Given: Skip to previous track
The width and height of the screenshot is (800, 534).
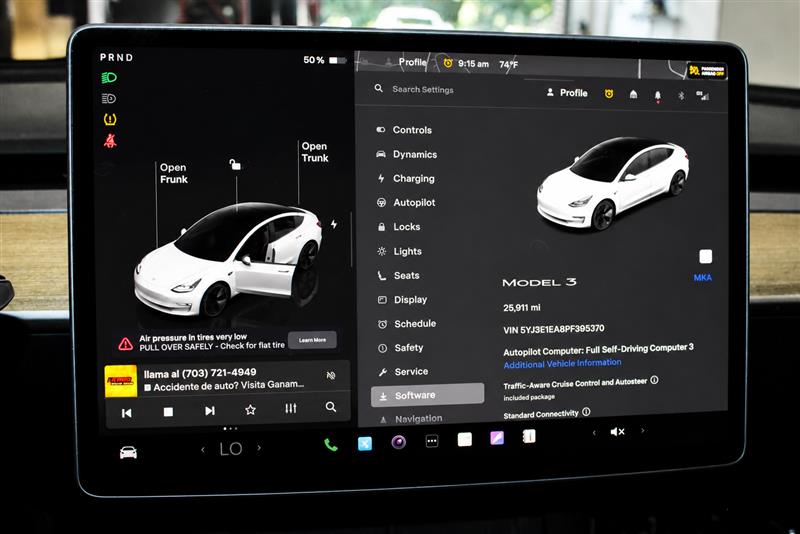Looking at the screenshot, I should 127,413.
